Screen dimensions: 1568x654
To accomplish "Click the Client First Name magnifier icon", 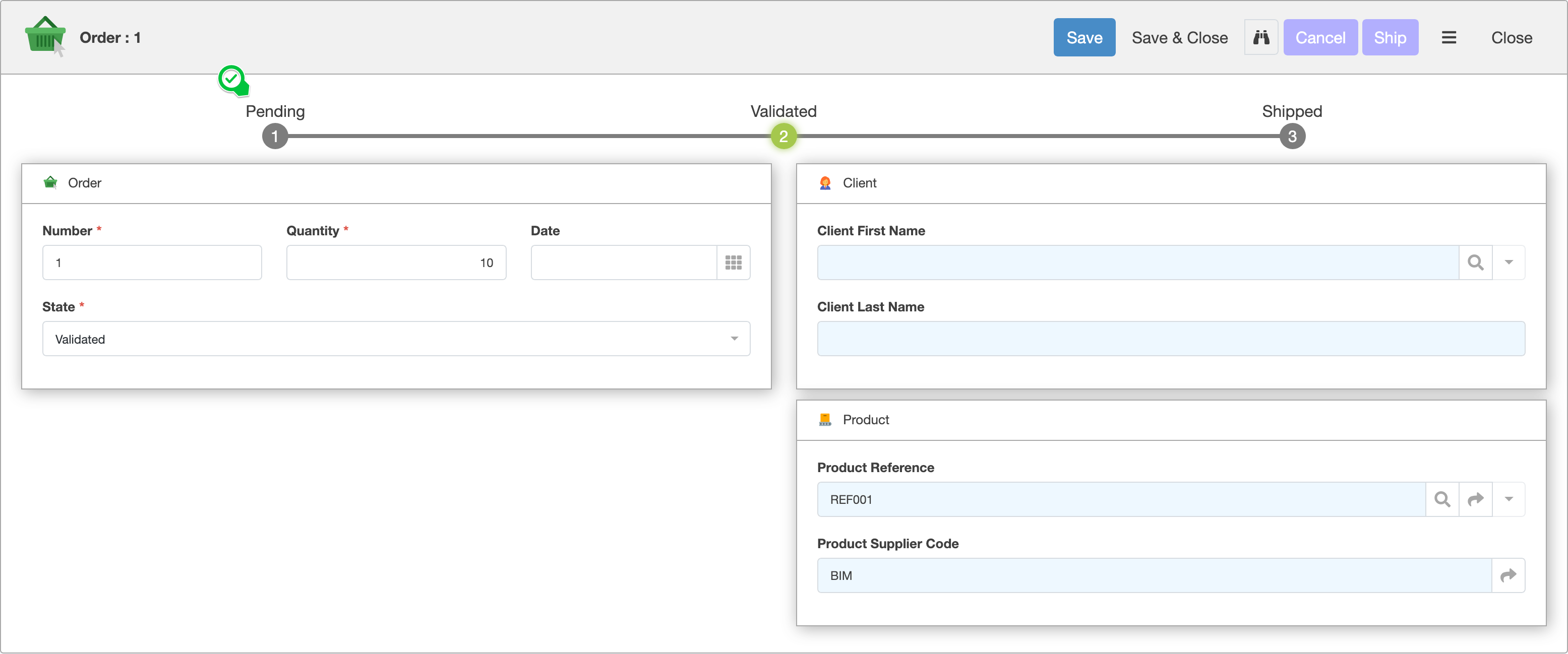I will point(1475,263).
